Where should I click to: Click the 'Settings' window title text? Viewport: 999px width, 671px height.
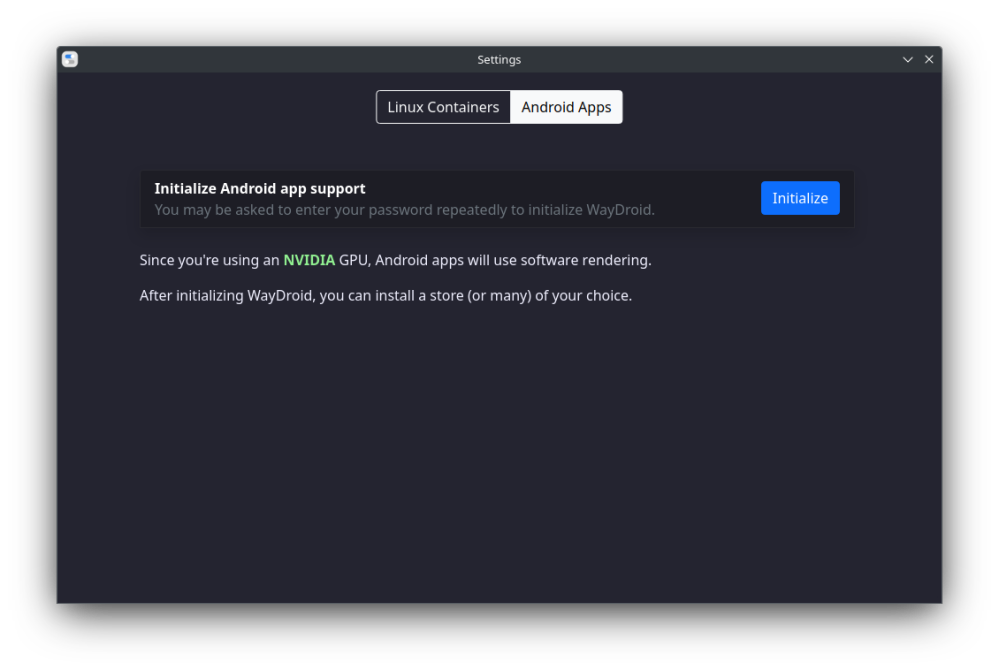click(x=499, y=60)
